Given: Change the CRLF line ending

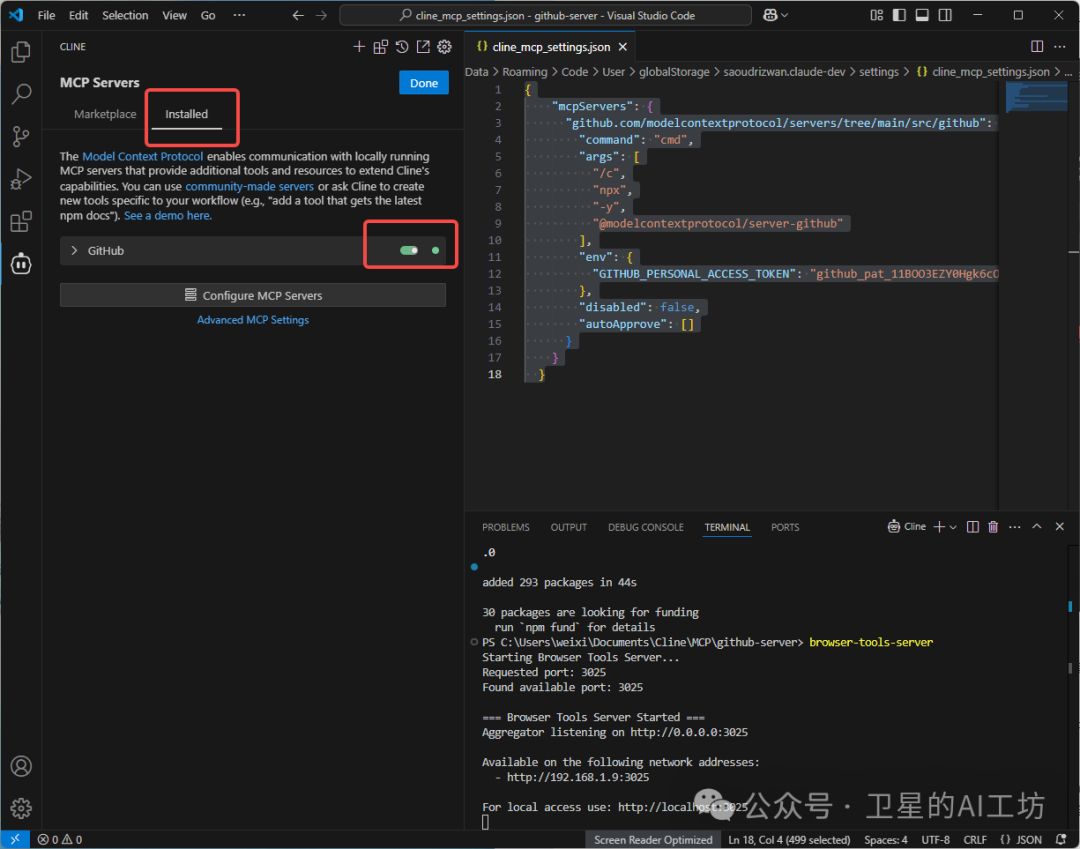Looking at the screenshot, I should (x=975, y=839).
